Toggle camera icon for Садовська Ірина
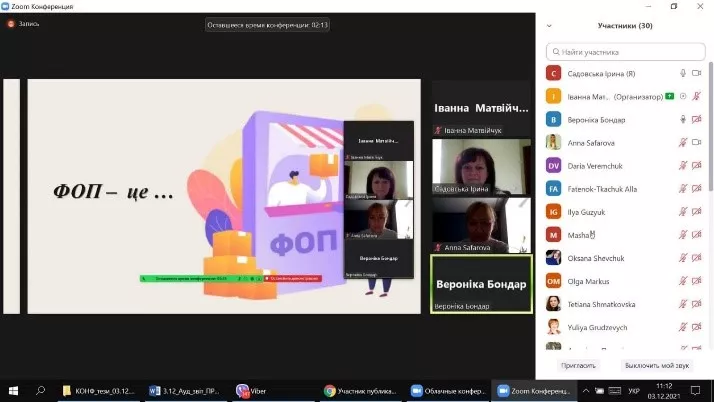This screenshot has width=714, height=402. (698, 73)
